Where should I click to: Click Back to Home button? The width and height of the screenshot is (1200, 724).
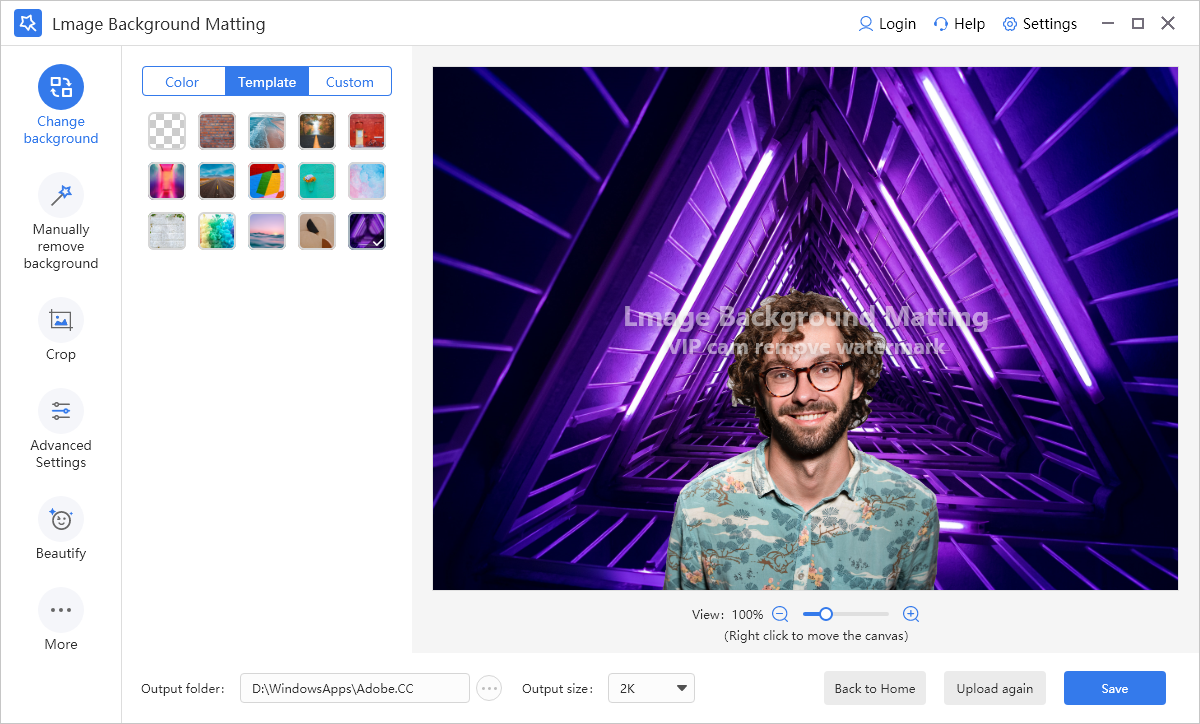point(875,688)
